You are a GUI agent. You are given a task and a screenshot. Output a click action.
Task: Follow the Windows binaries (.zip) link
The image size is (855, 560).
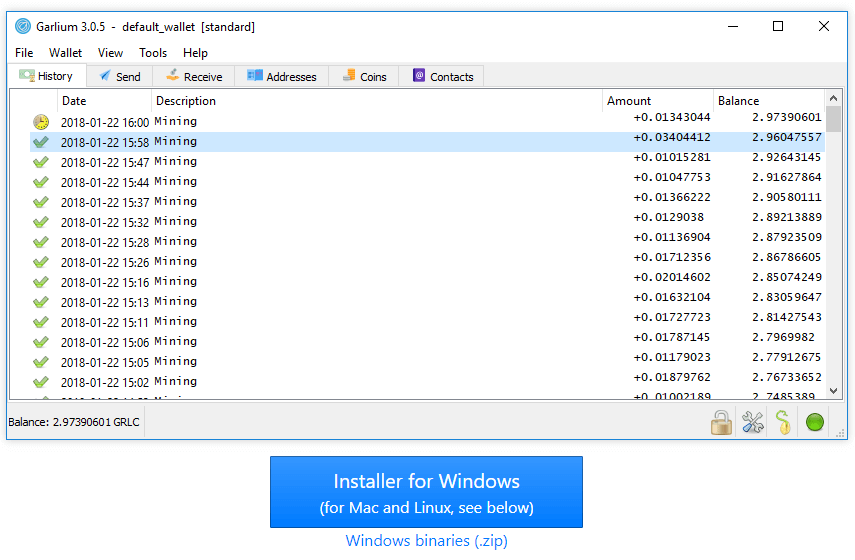click(426, 541)
